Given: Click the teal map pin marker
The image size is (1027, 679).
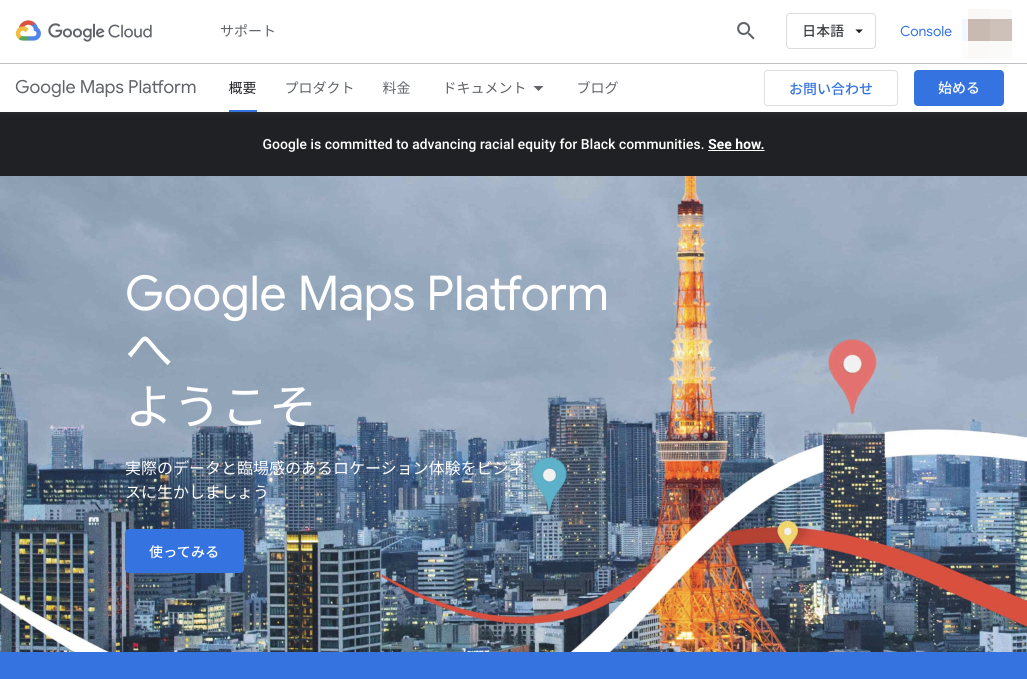Looking at the screenshot, I should 549,481.
